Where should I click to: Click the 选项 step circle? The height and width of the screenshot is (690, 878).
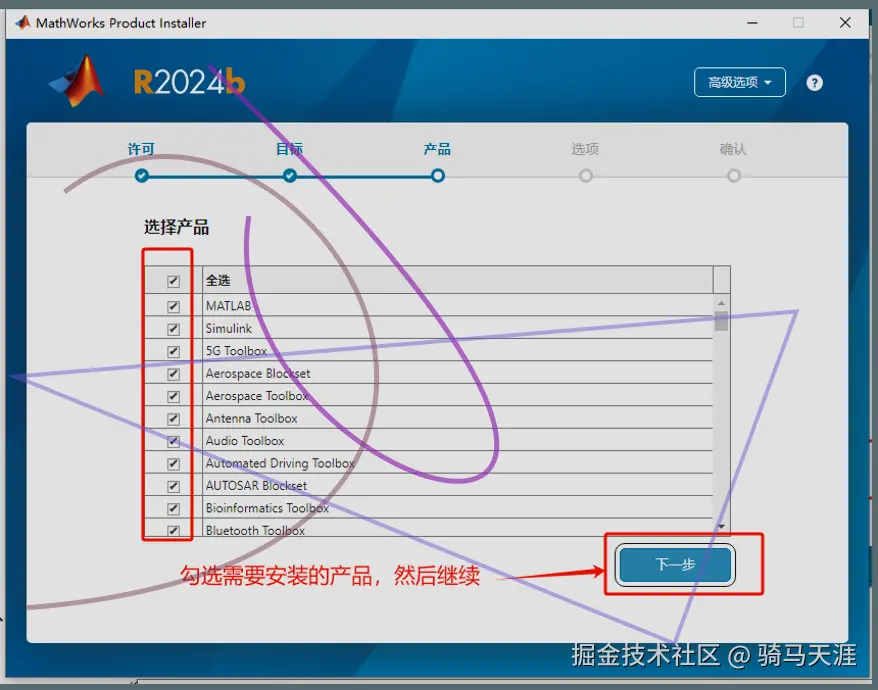586,176
